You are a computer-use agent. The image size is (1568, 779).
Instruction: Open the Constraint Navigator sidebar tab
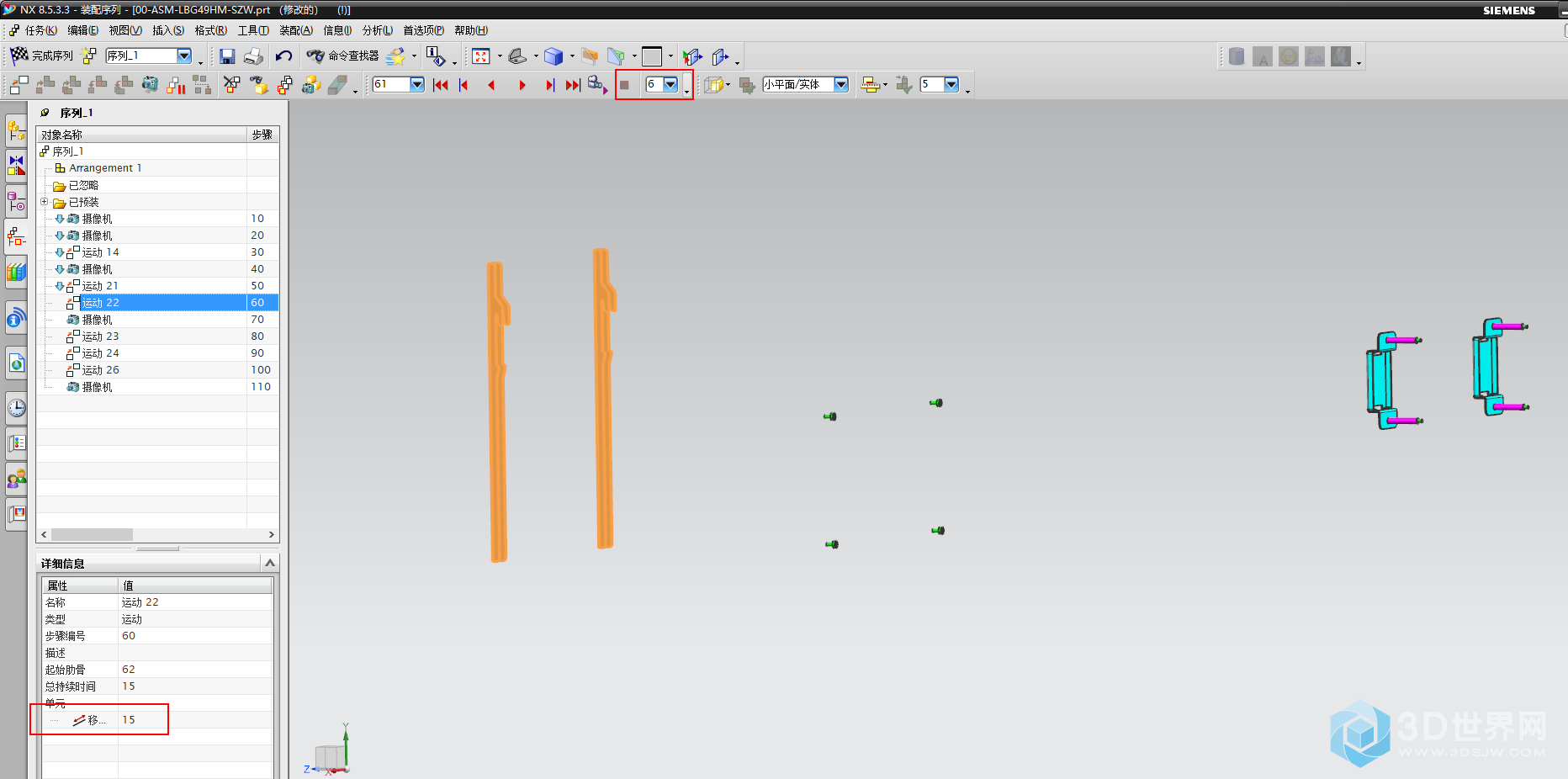tap(16, 166)
